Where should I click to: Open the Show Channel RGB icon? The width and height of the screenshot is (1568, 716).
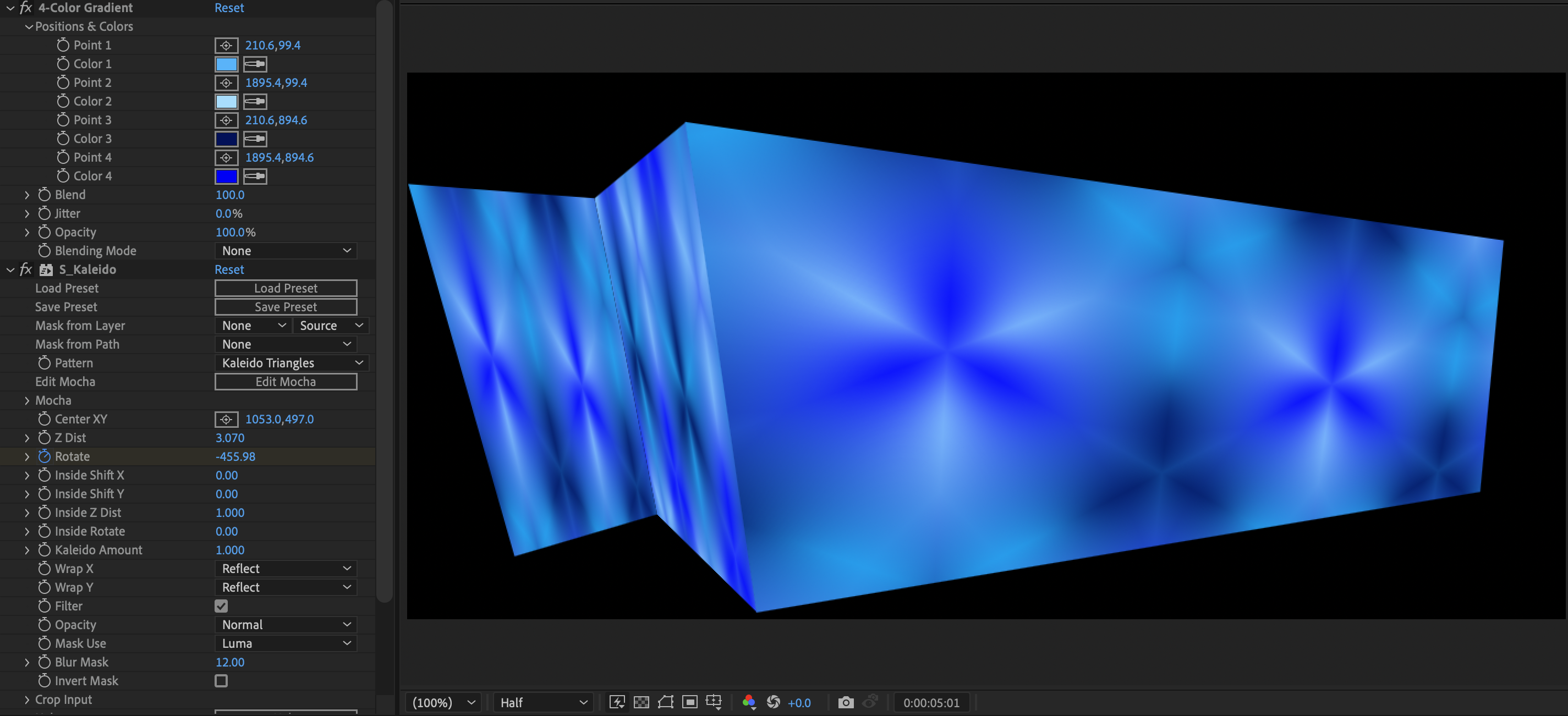click(749, 703)
